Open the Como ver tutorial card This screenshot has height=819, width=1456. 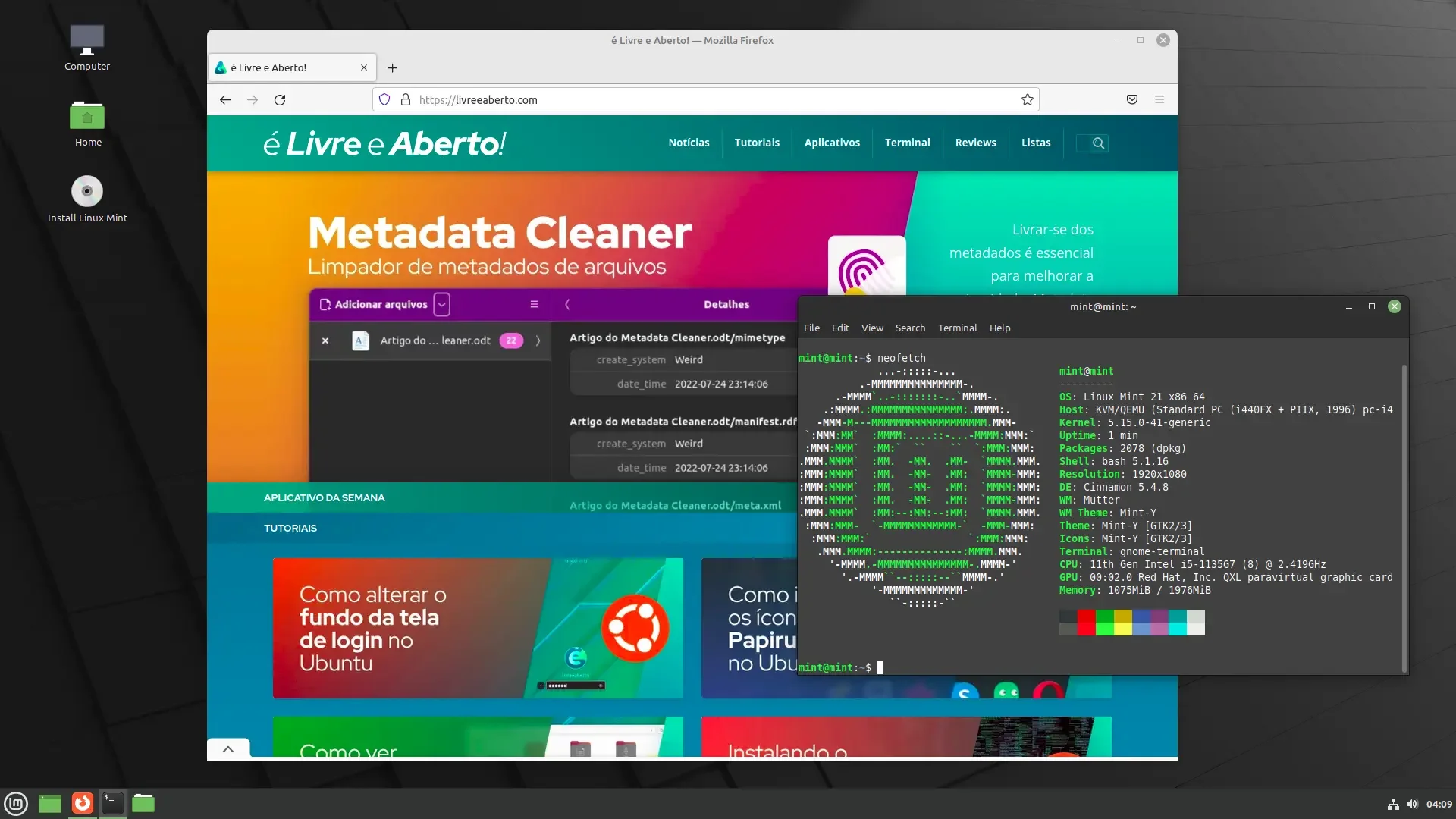pos(478,736)
